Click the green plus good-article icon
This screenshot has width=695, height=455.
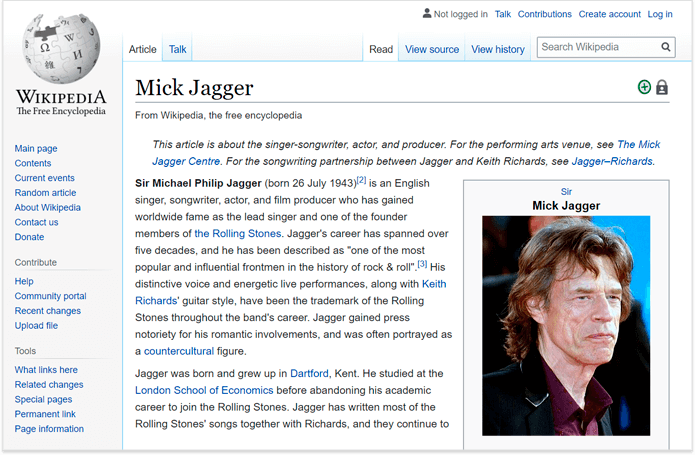click(644, 87)
